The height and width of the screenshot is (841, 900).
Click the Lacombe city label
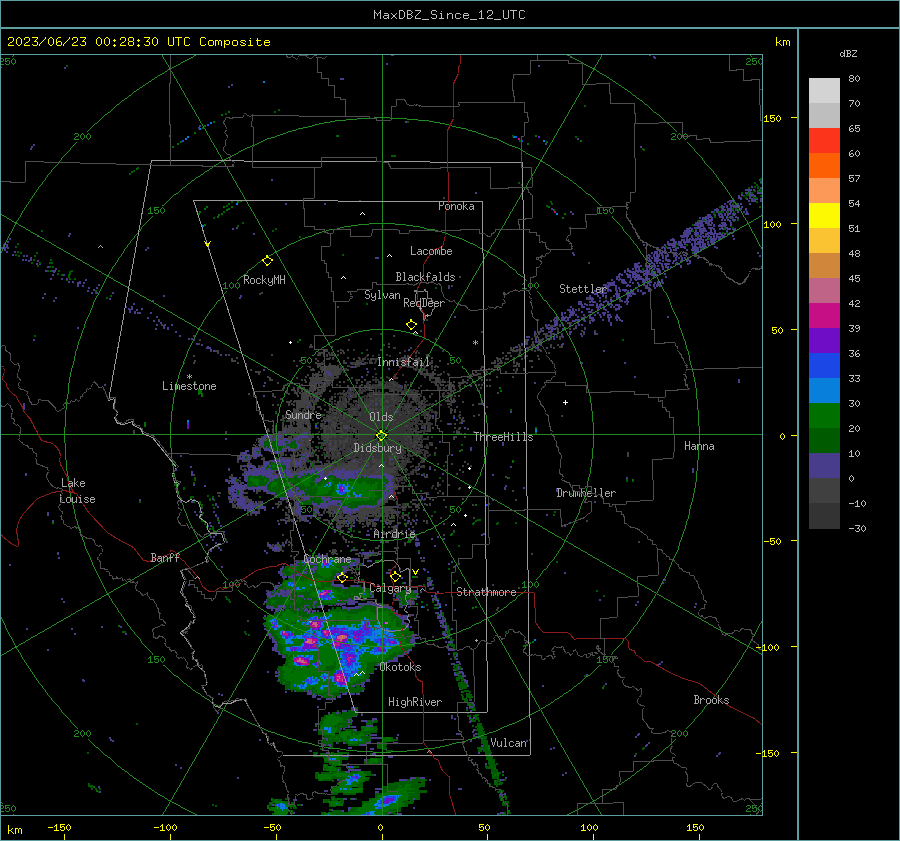pyautogui.click(x=431, y=251)
